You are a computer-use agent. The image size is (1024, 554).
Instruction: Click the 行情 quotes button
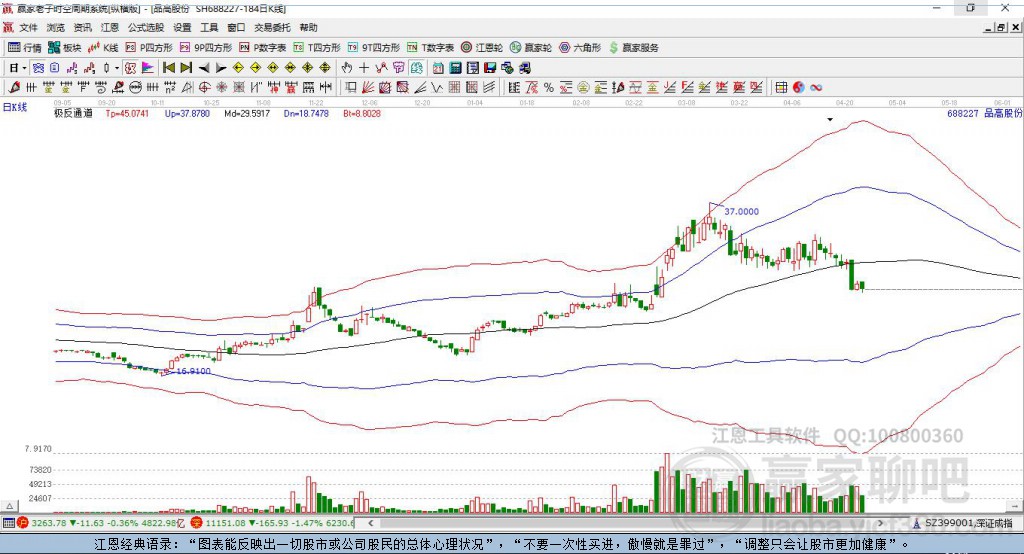pos(25,48)
